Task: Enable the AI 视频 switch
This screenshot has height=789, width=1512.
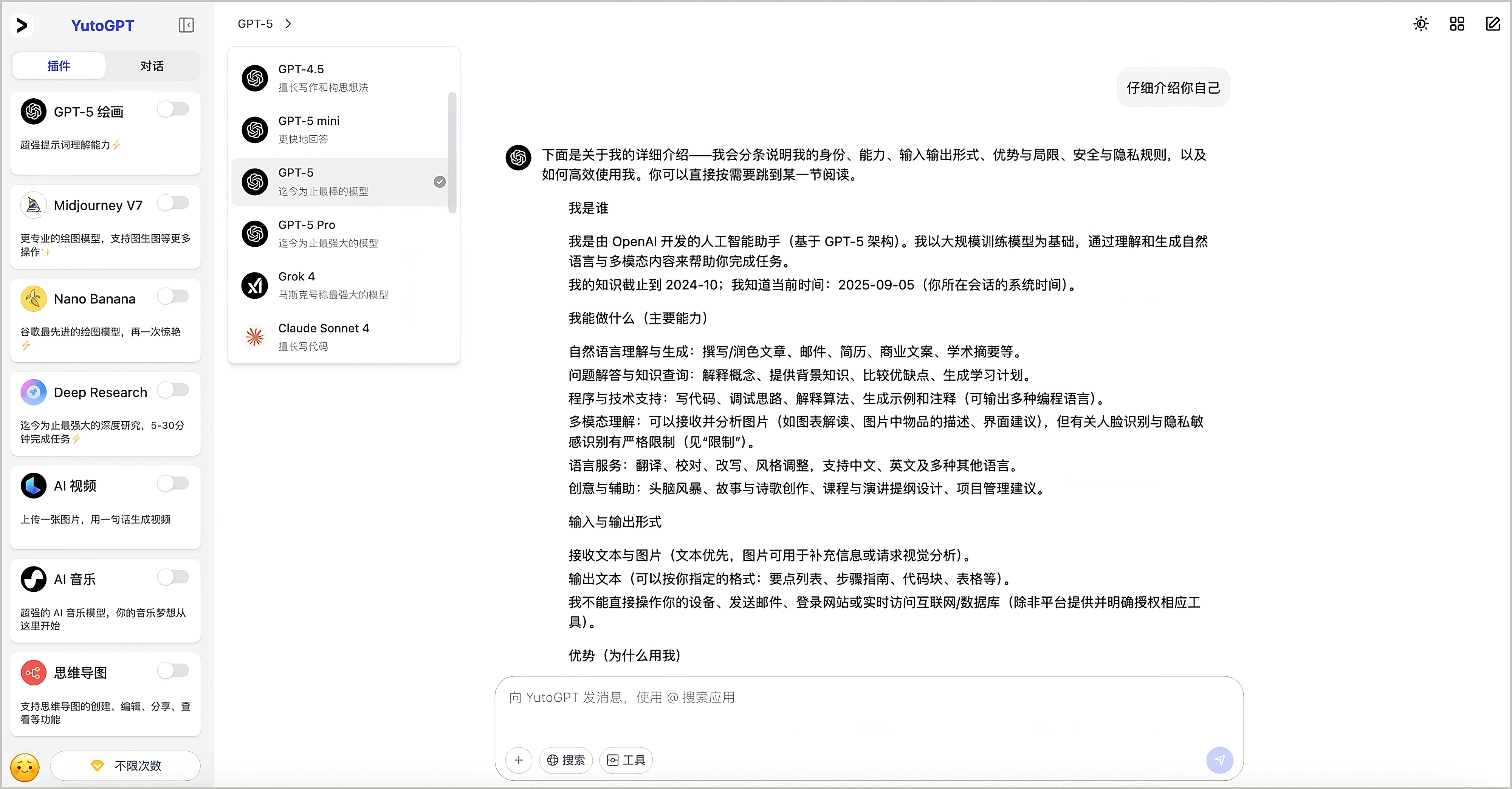Action: click(x=173, y=483)
